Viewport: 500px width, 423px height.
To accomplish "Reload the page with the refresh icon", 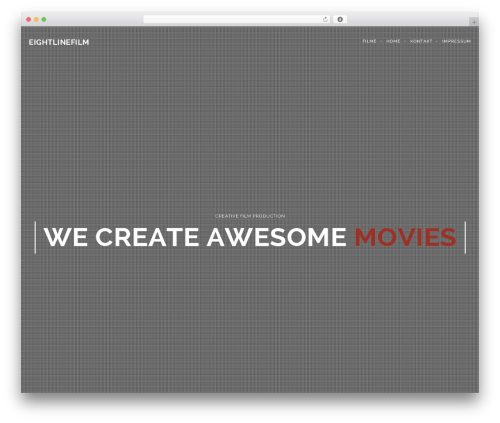I will point(325,19).
